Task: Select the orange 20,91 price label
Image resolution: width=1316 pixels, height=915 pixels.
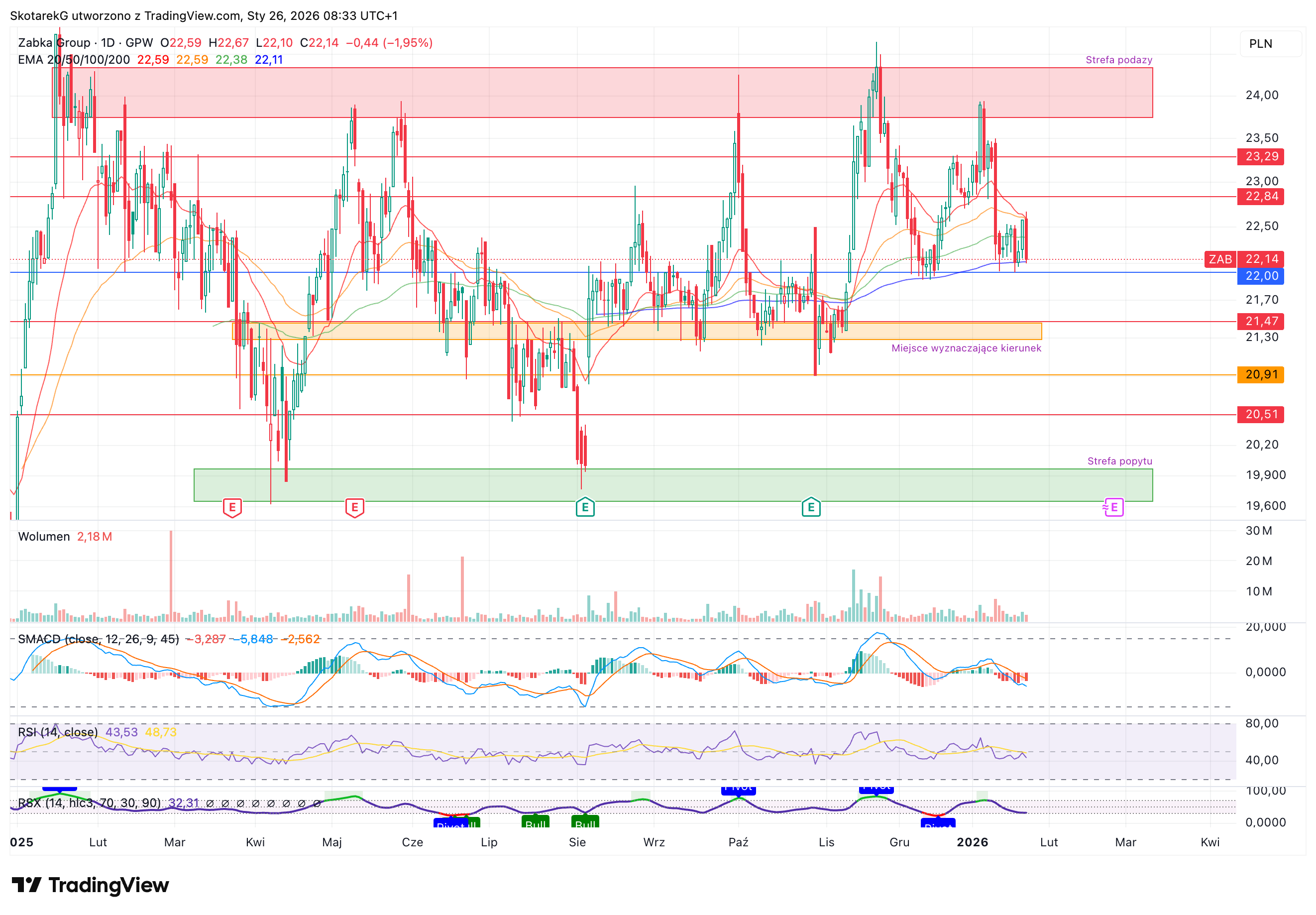Action: (x=1261, y=375)
